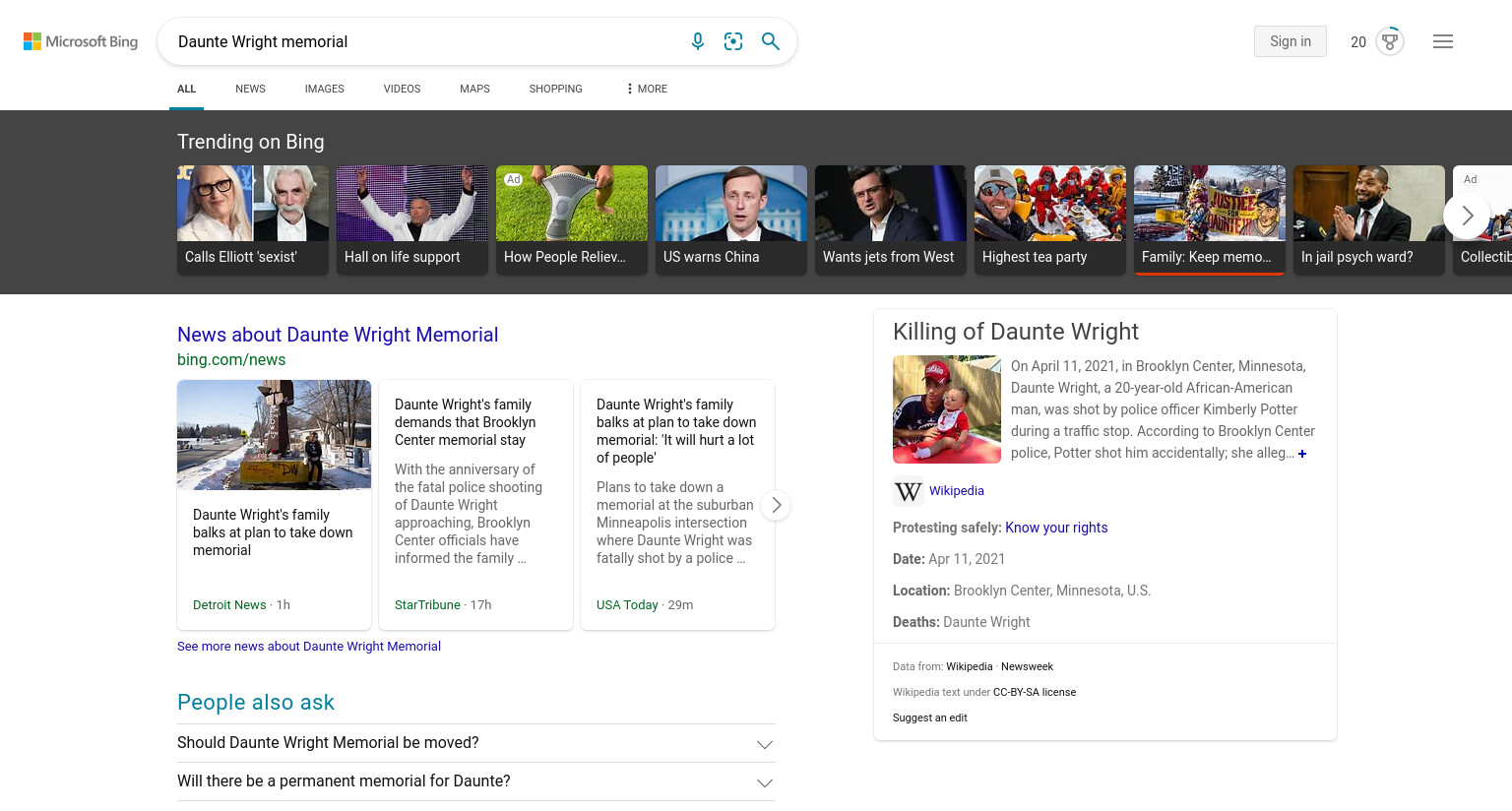This screenshot has width=1512, height=811.
Task: Open Detroit News memorial photo thumbnail
Action: [x=274, y=435]
